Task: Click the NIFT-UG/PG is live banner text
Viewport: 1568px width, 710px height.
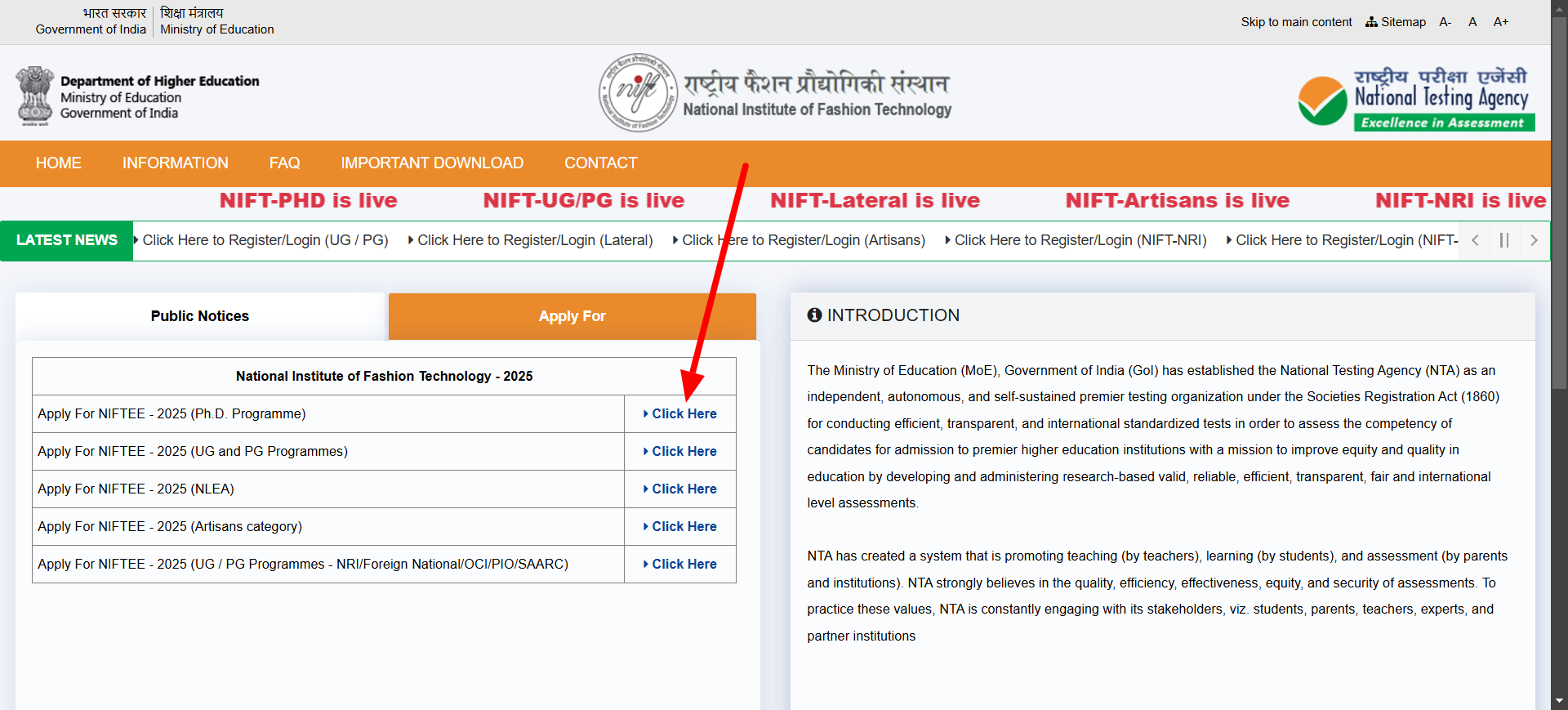Action: coord(584,200)
